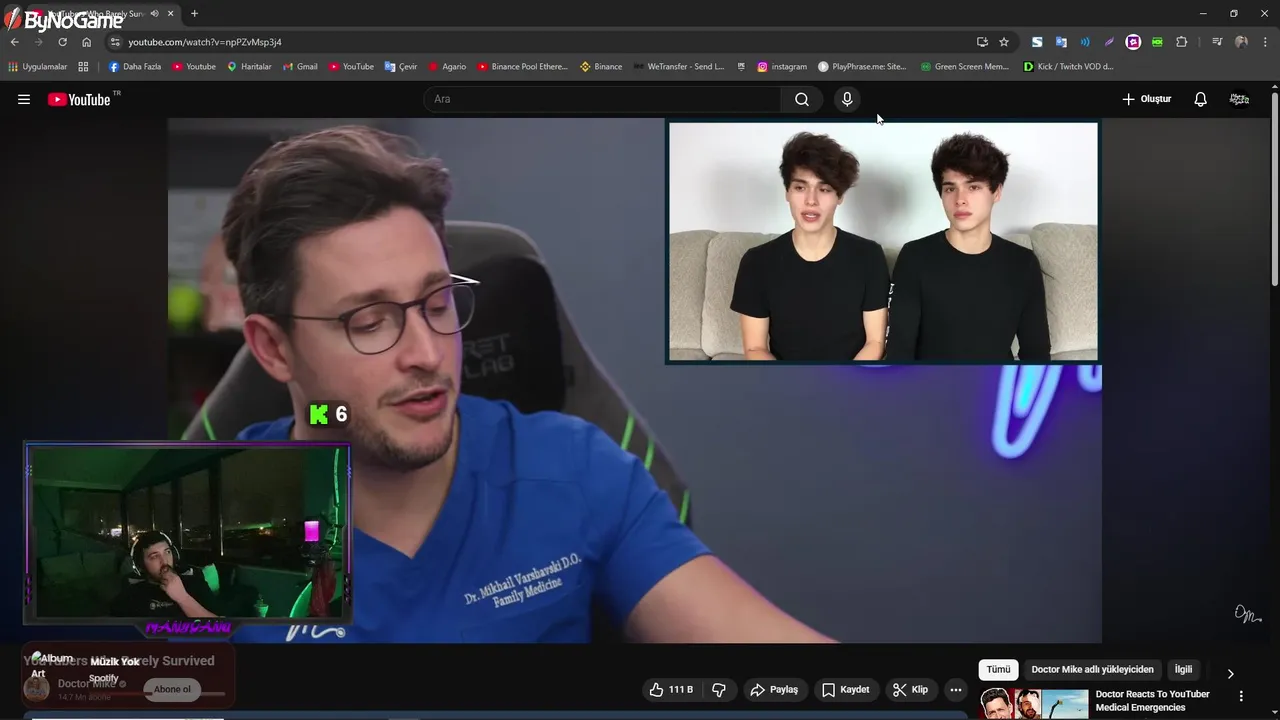Open the instagram bookmark
Screen dimensions: 1280x720
pyautogui.click(x=782, y=67)
